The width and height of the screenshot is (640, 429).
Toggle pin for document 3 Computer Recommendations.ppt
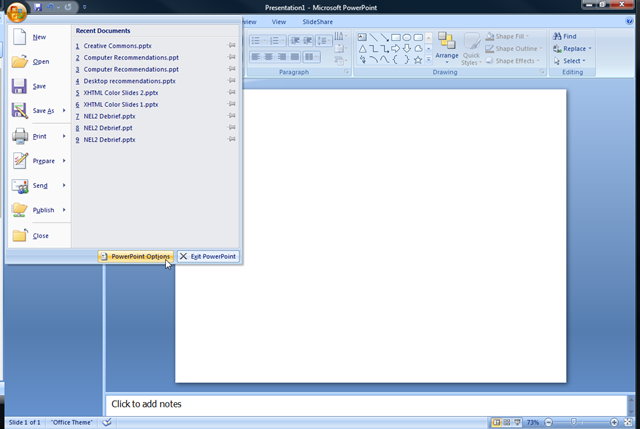(x=232, y=69)
